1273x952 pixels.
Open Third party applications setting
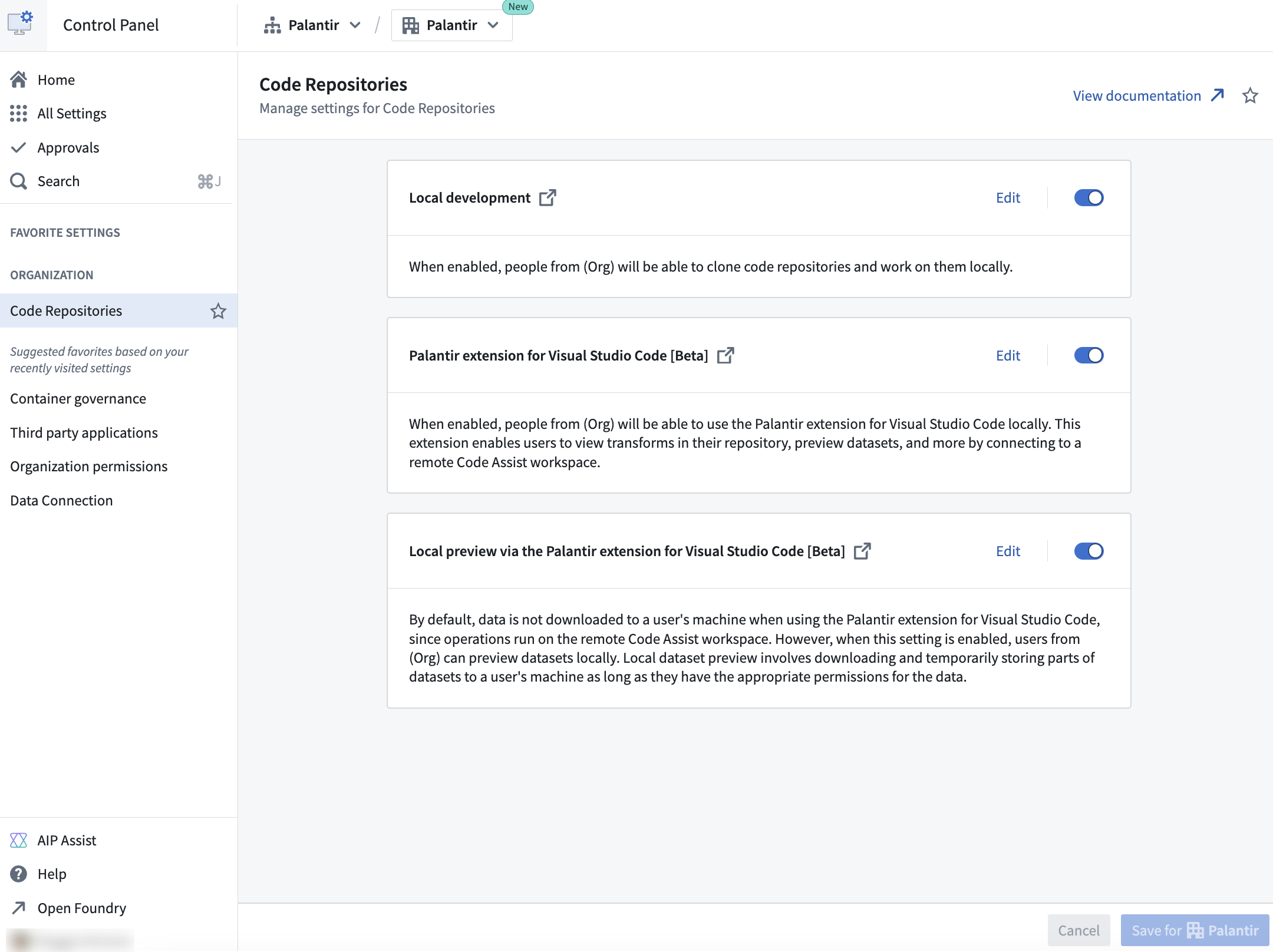click(84, 432)
